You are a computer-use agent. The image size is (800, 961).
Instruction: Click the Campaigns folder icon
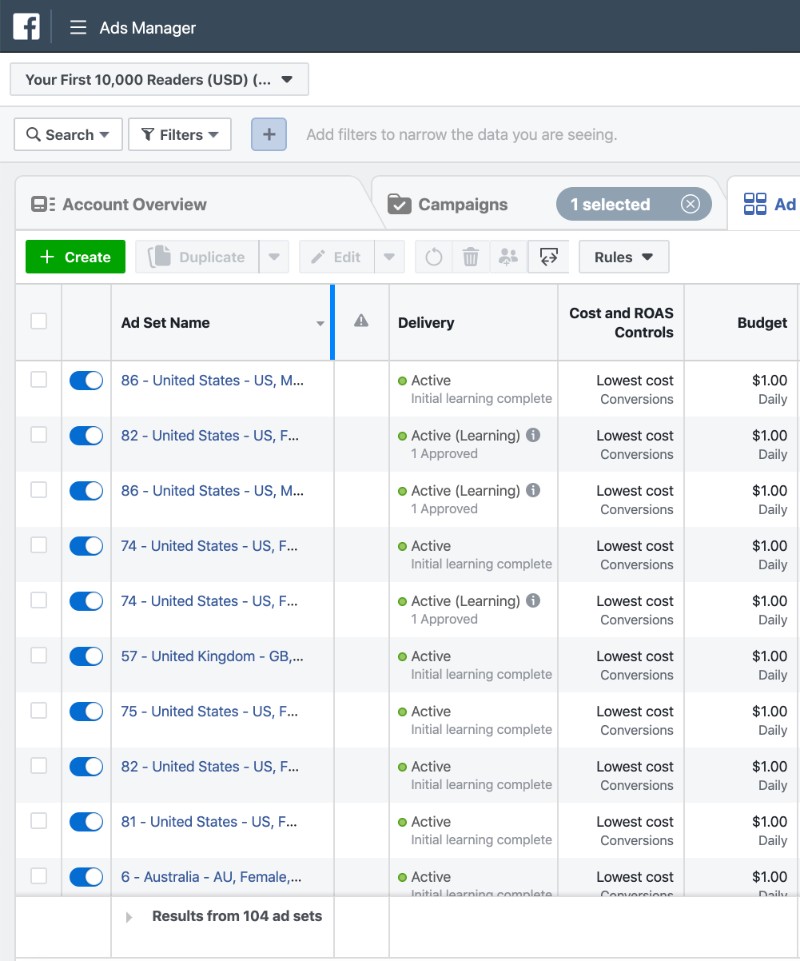click(399, 204)
